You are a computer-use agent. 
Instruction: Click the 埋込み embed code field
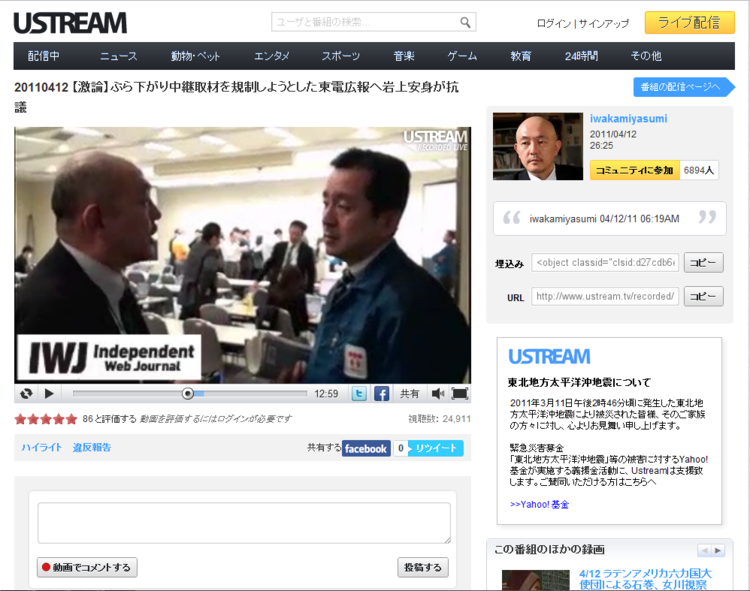[x=605, y=263]
